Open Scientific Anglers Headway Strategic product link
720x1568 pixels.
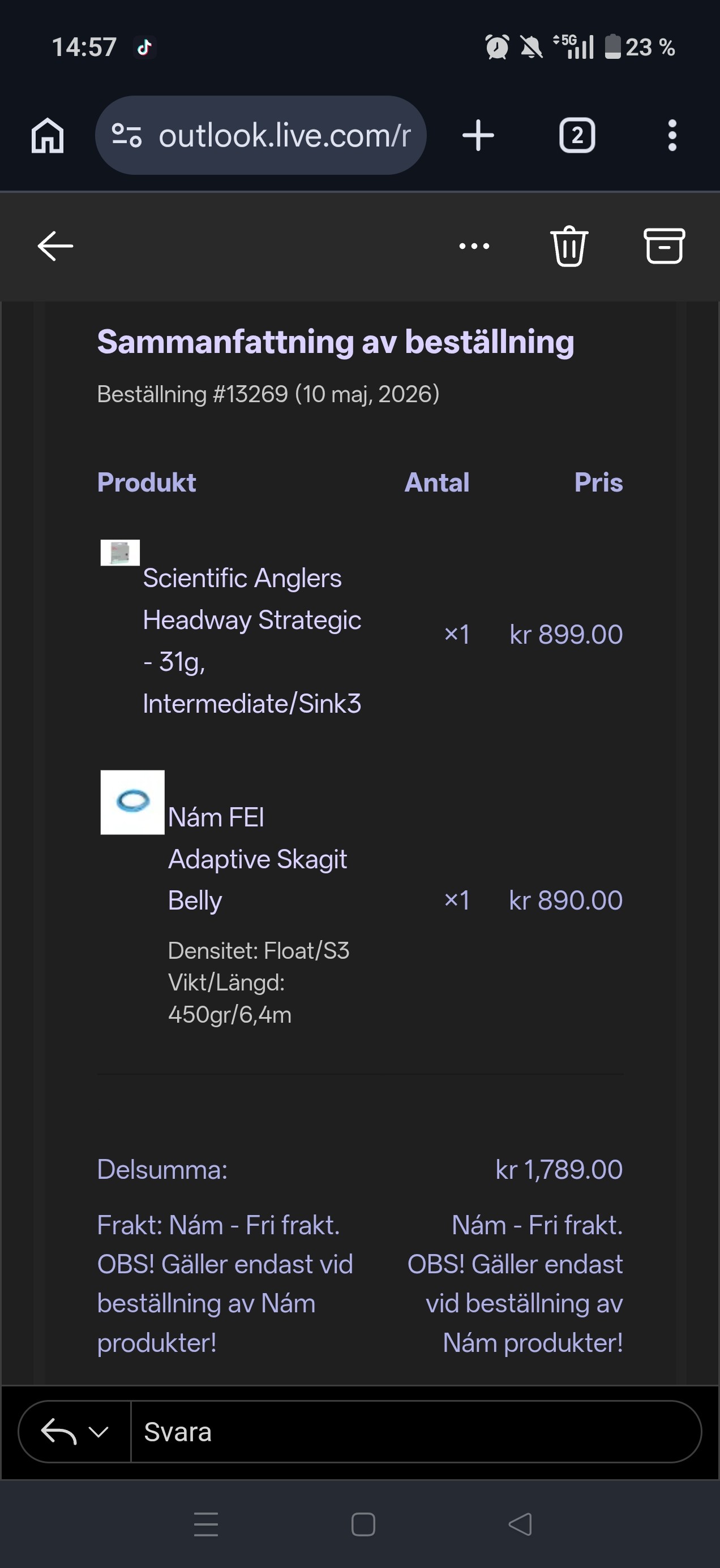[251, 640]
